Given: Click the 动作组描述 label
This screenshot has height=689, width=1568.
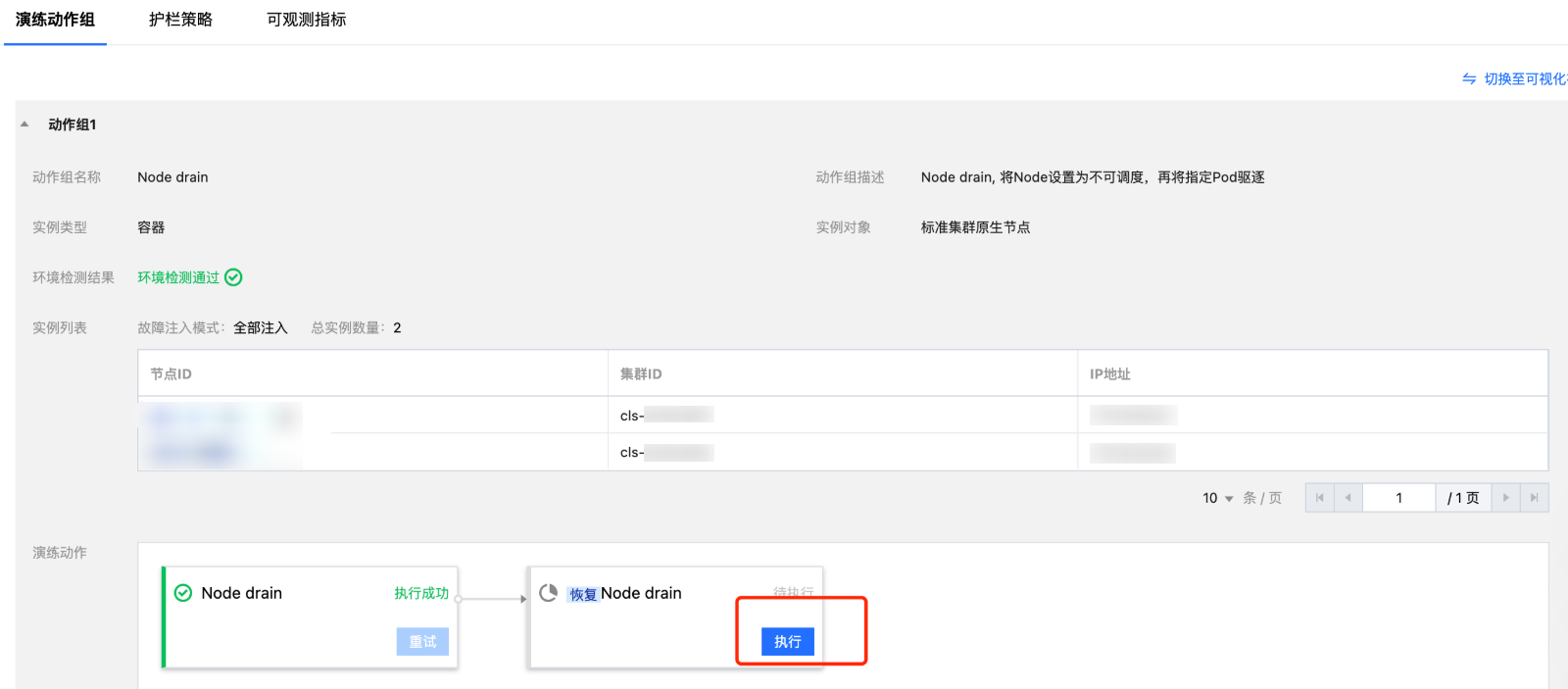Looking at the screenshot, I should pos(851,177).
